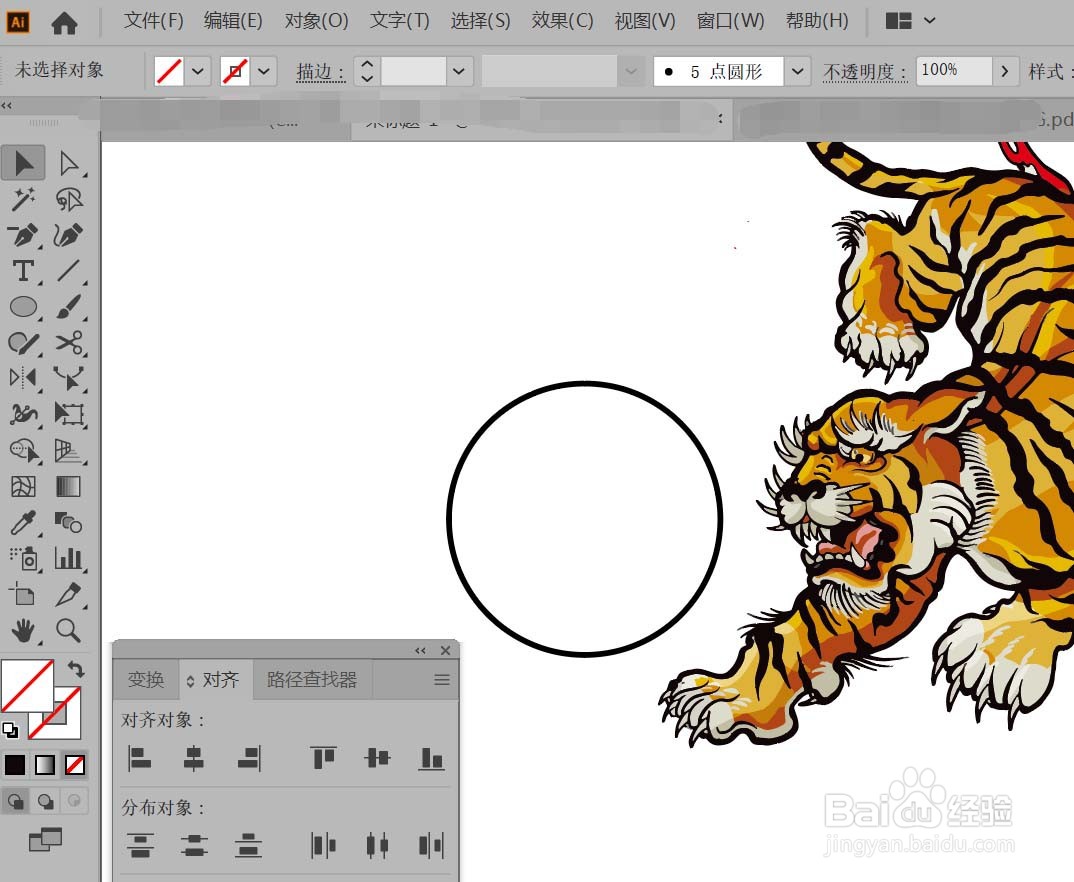Click the 描边 stroke panel link

(x=321, y=72)
